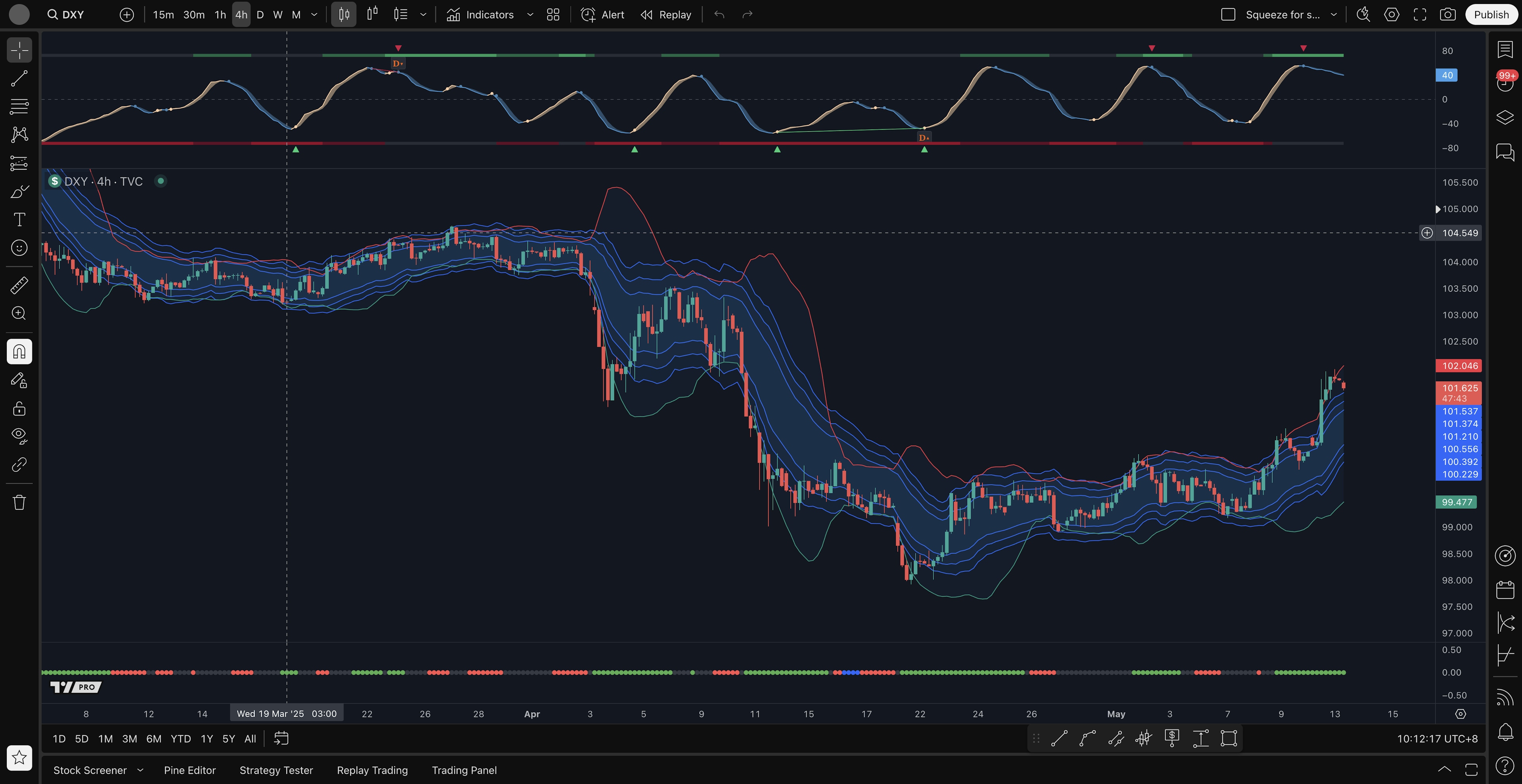Click the Publish button
This screenshot has width=1522, height=784.
tap(1491, 15)
